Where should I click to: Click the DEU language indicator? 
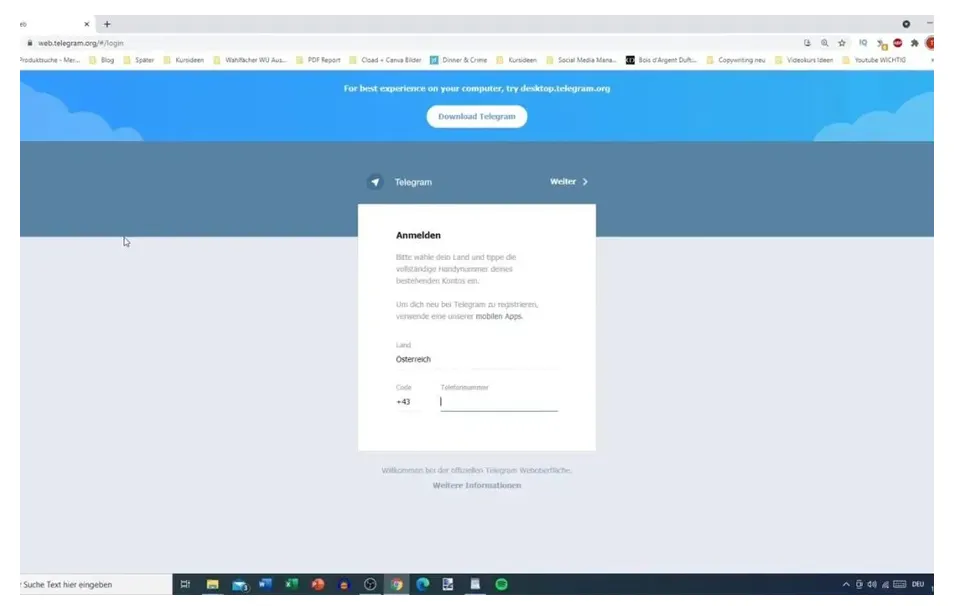(918, 585)
